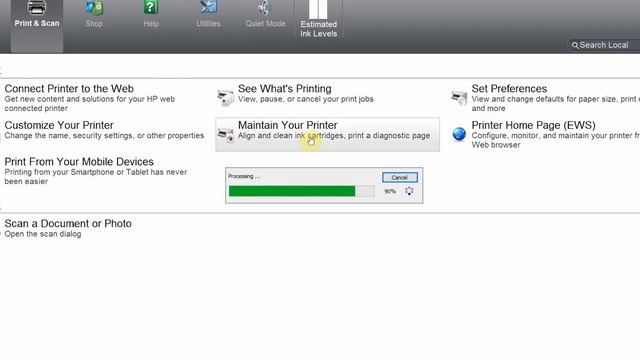The height and width of the screenshot is (360, 640).
Task: Click the blue globe EWS icon
Action: (459, 134)
